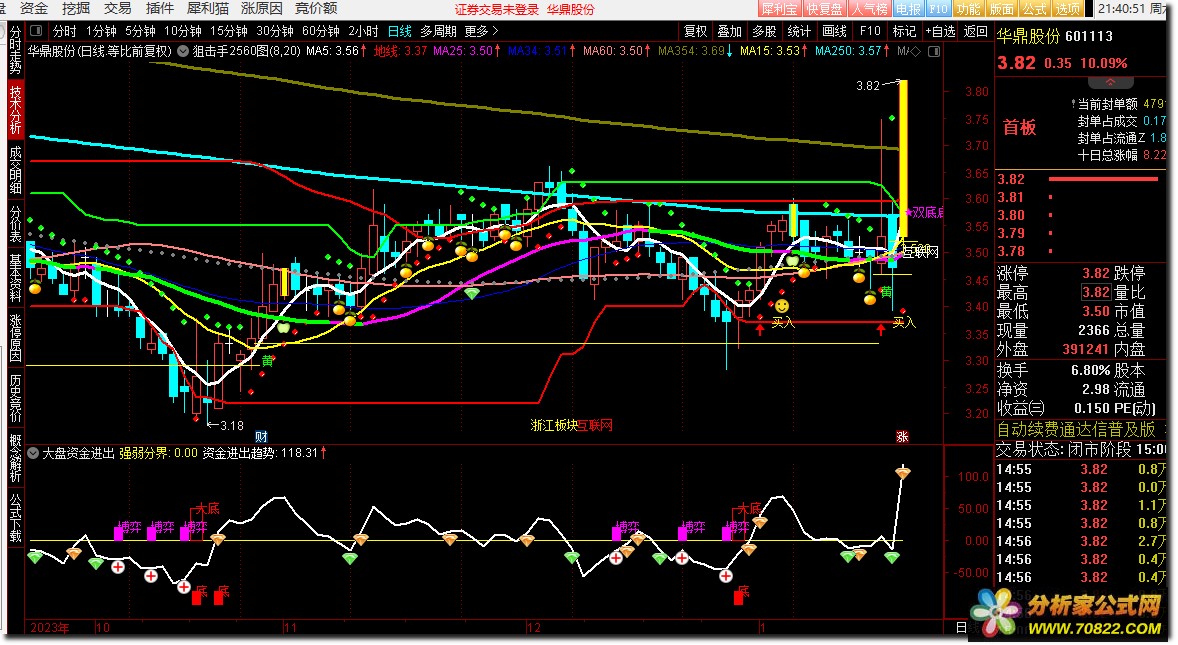
Task: Switch to the 历史竞价 side tab
Action: 15,397
